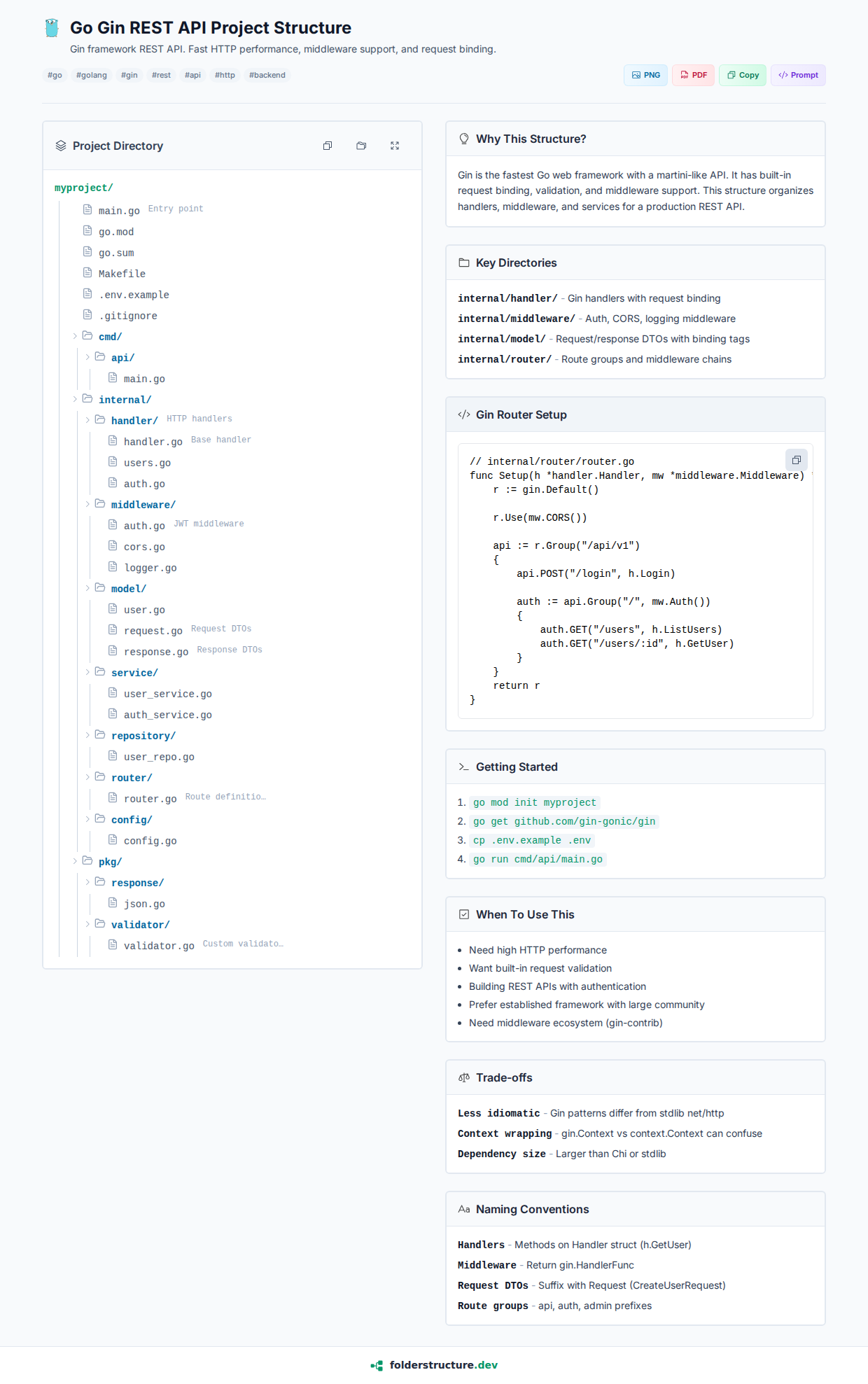Open the Prompt button
This screenshot has height=1384, width=868.
(x=798, y=75)
